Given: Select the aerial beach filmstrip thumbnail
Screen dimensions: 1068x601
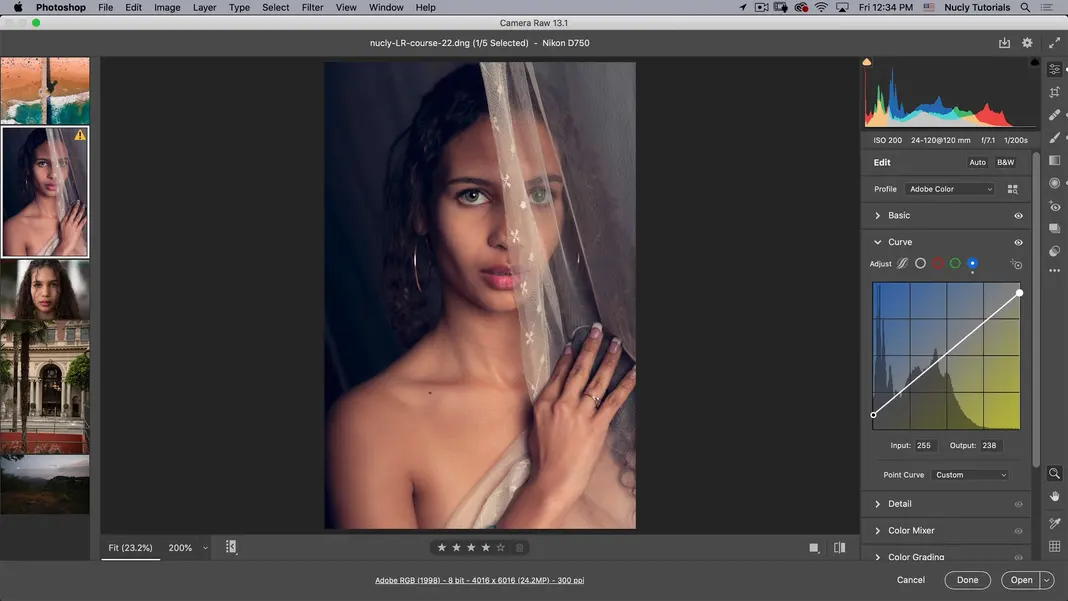Looking at the screenshot, I should click(45, 91).
